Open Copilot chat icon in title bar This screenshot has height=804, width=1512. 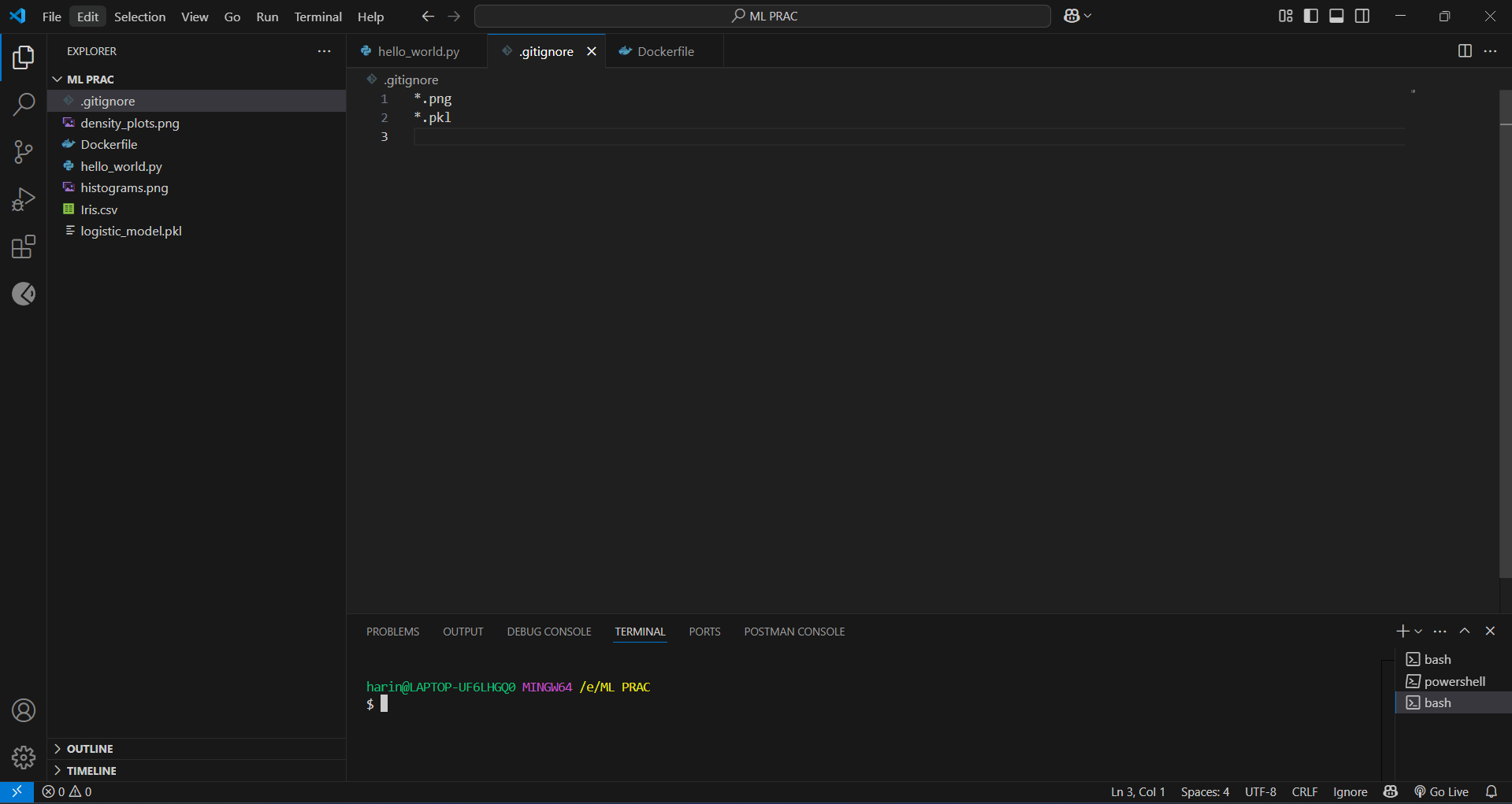click(x=1071, y=16)
